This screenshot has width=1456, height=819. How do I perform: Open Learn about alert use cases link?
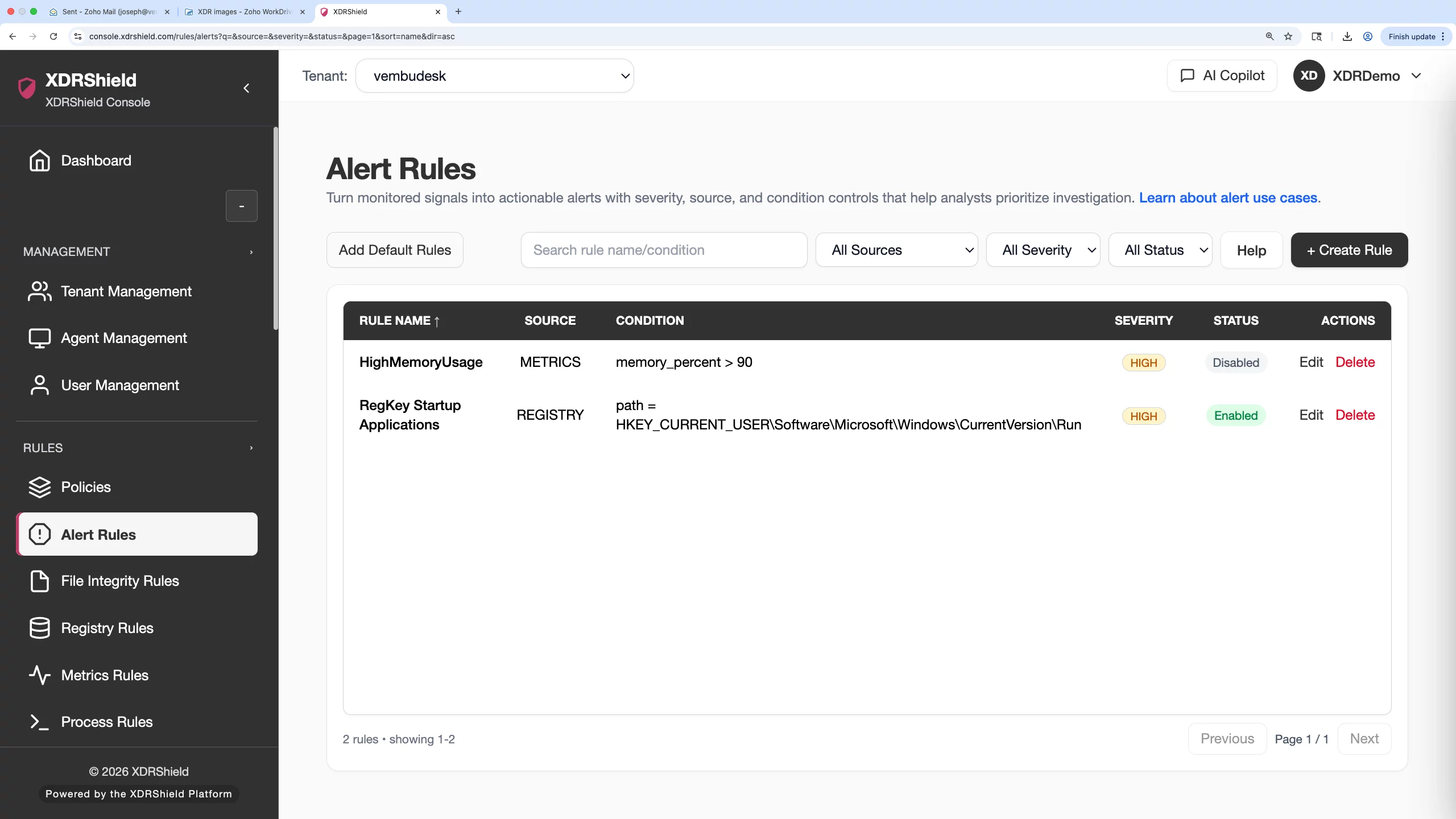tap(1228, 198)
